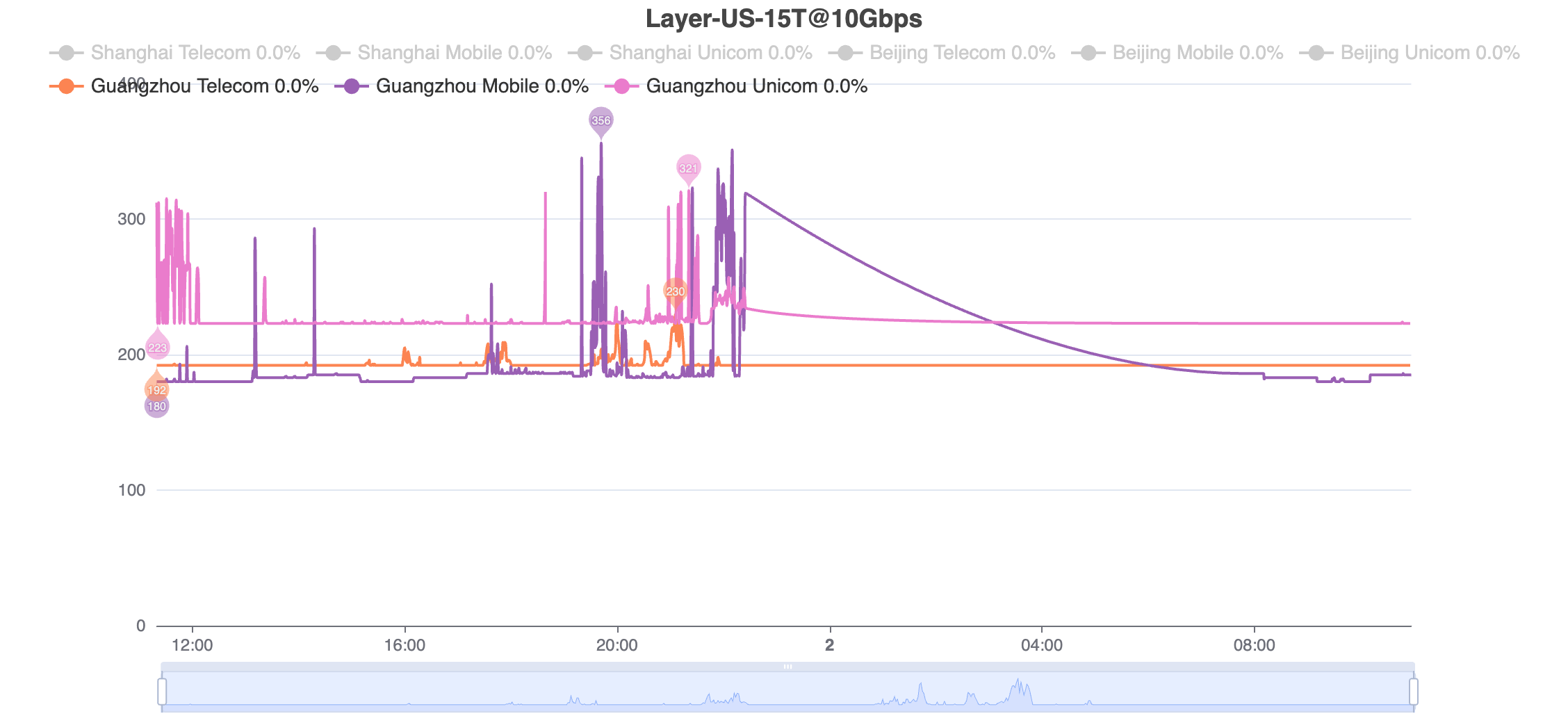Viewport: 1568px width, 723px height.
Task: Click the orange 230 peak marker
Action: click(675, 291)
